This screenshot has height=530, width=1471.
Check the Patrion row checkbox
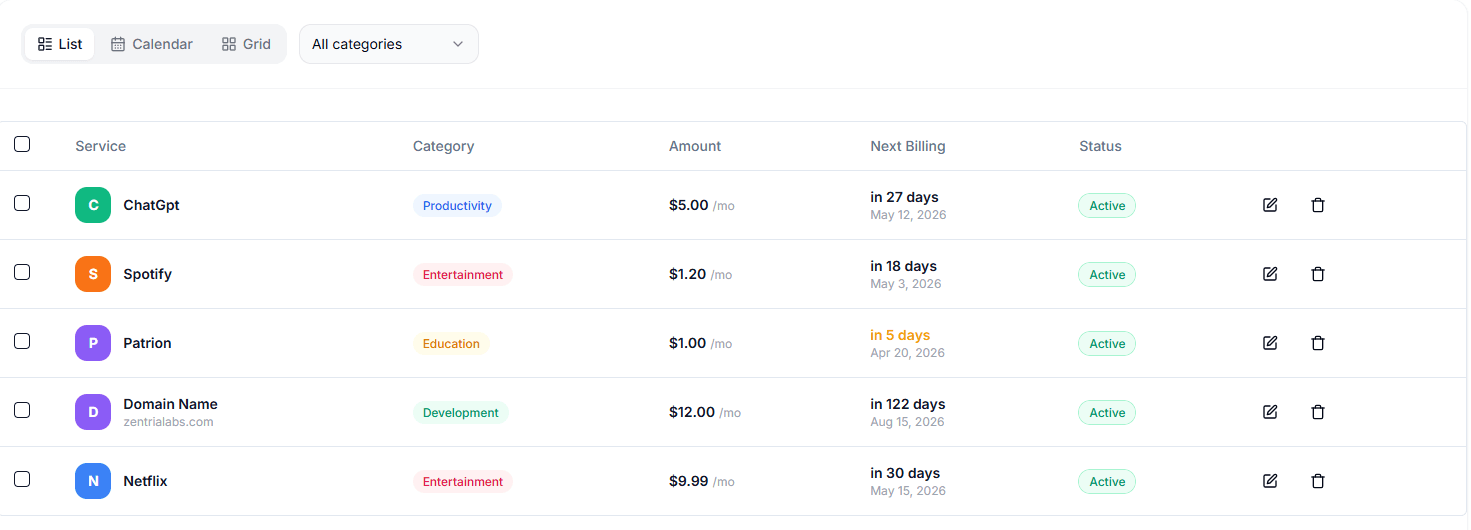coord(22,341)
